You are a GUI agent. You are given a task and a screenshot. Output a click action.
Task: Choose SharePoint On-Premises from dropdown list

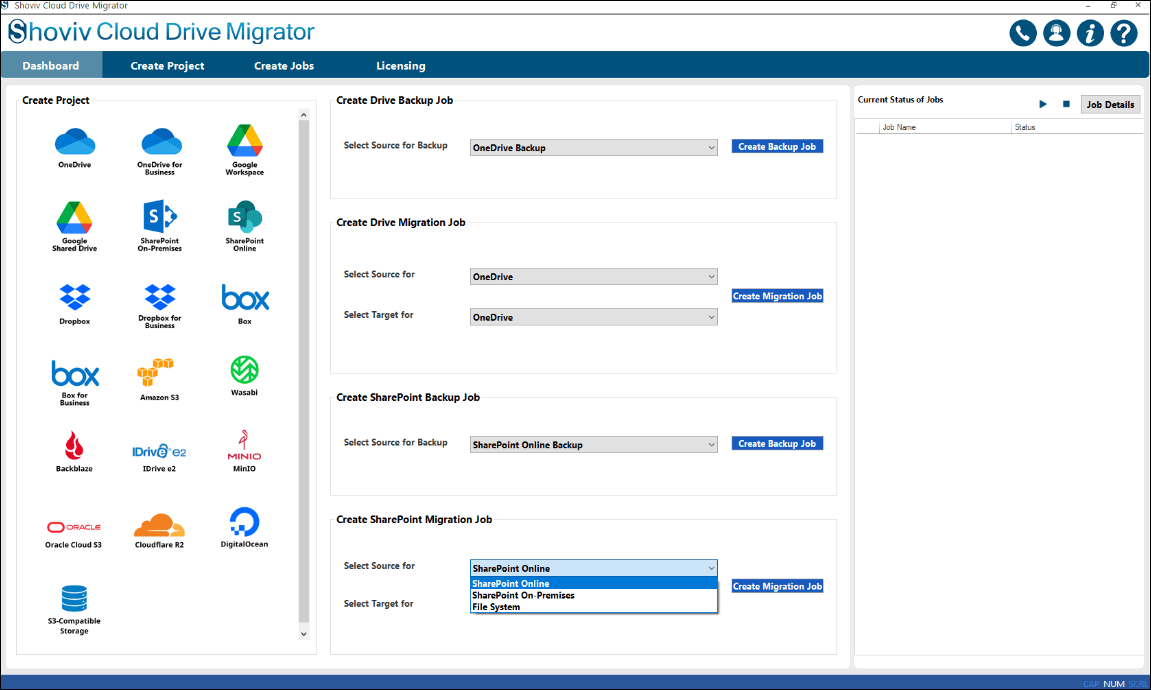[594, 595]
